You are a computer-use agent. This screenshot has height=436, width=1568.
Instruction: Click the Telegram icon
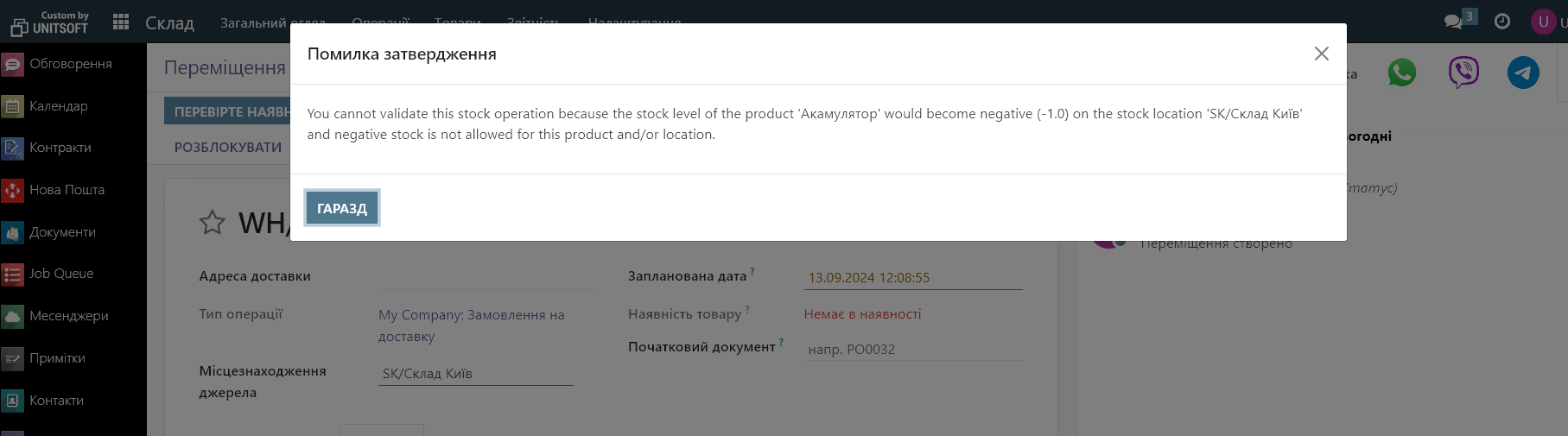(x=1523, y=73)
